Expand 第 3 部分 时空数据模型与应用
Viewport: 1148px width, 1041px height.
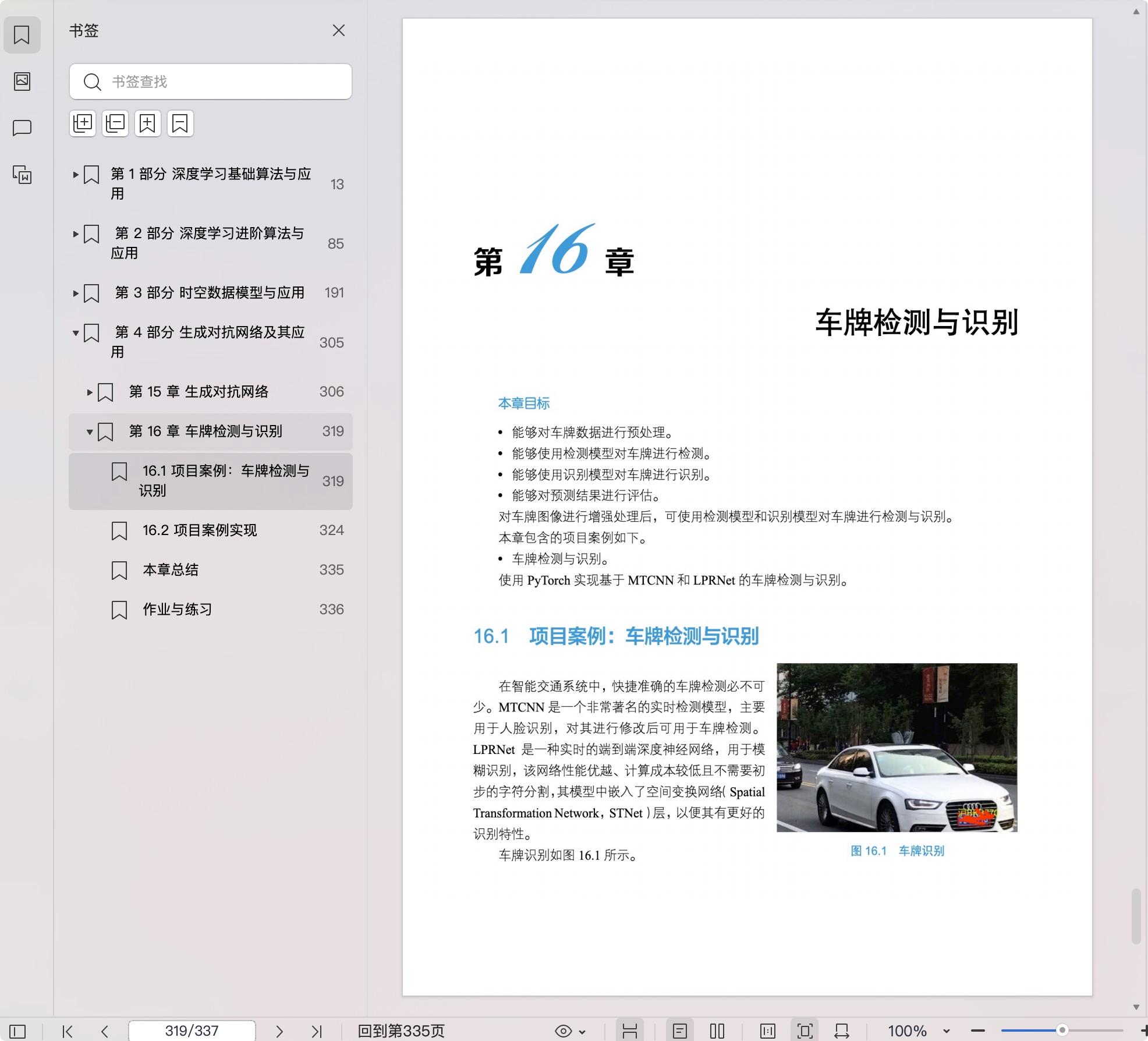pyautogui.click(x=76, y=293)
